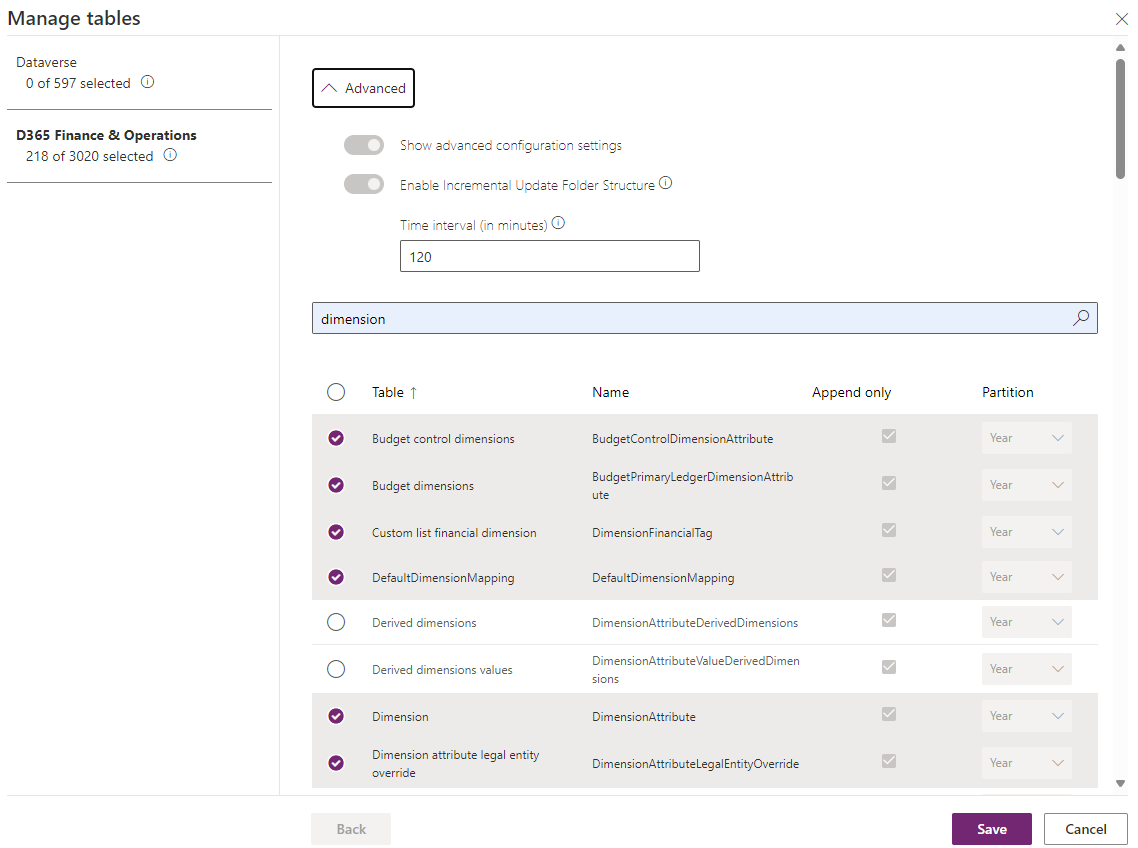Click the magnifying glass in the search box

pyautogui.click(x=1080, y=317)
